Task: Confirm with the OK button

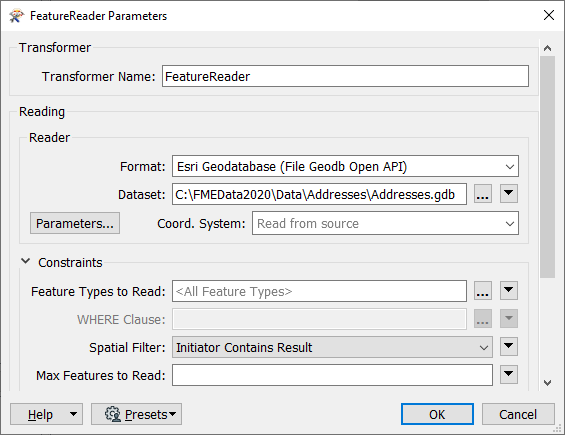Action: pyautogui.click(x=437, y=414)
